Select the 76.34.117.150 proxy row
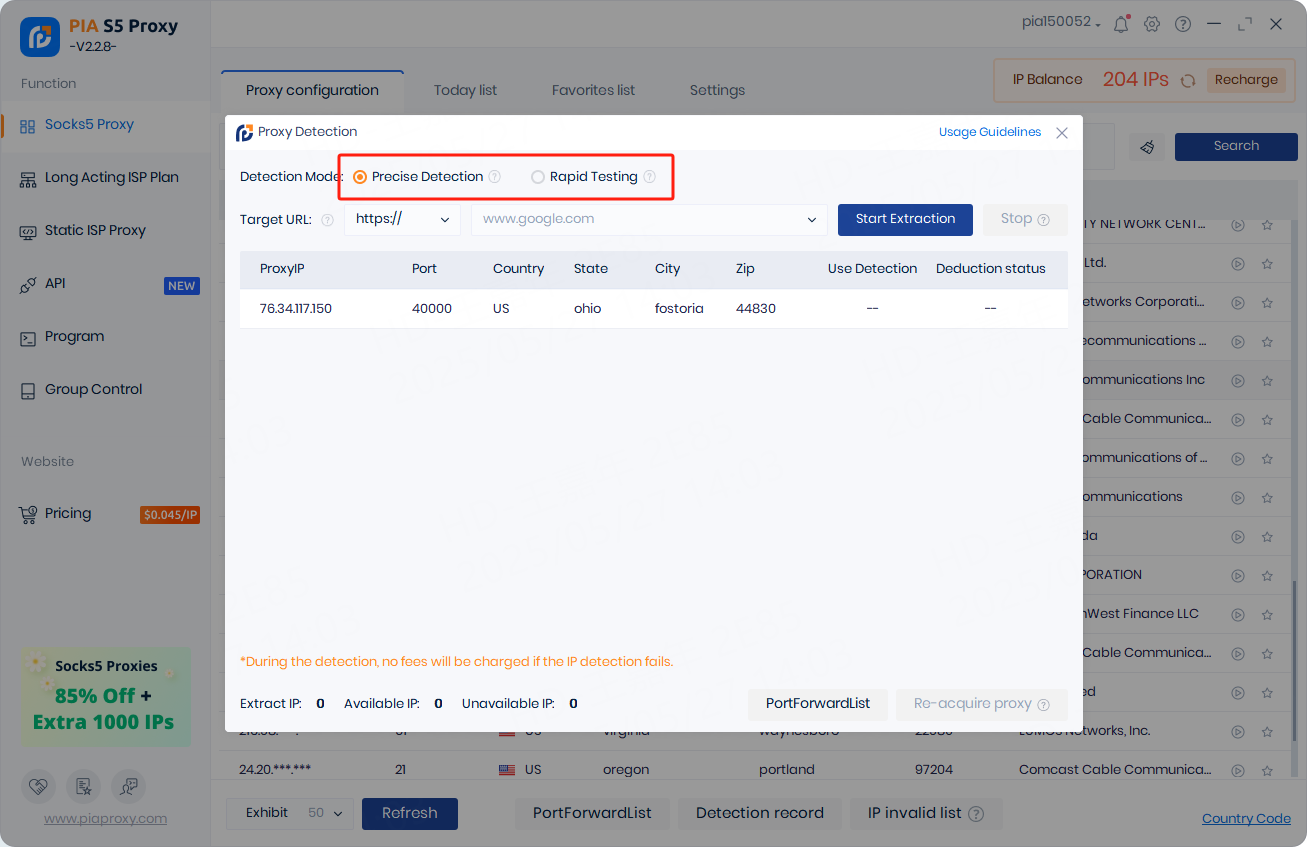Screen dimensions: 1307x847 pos(296,309)
